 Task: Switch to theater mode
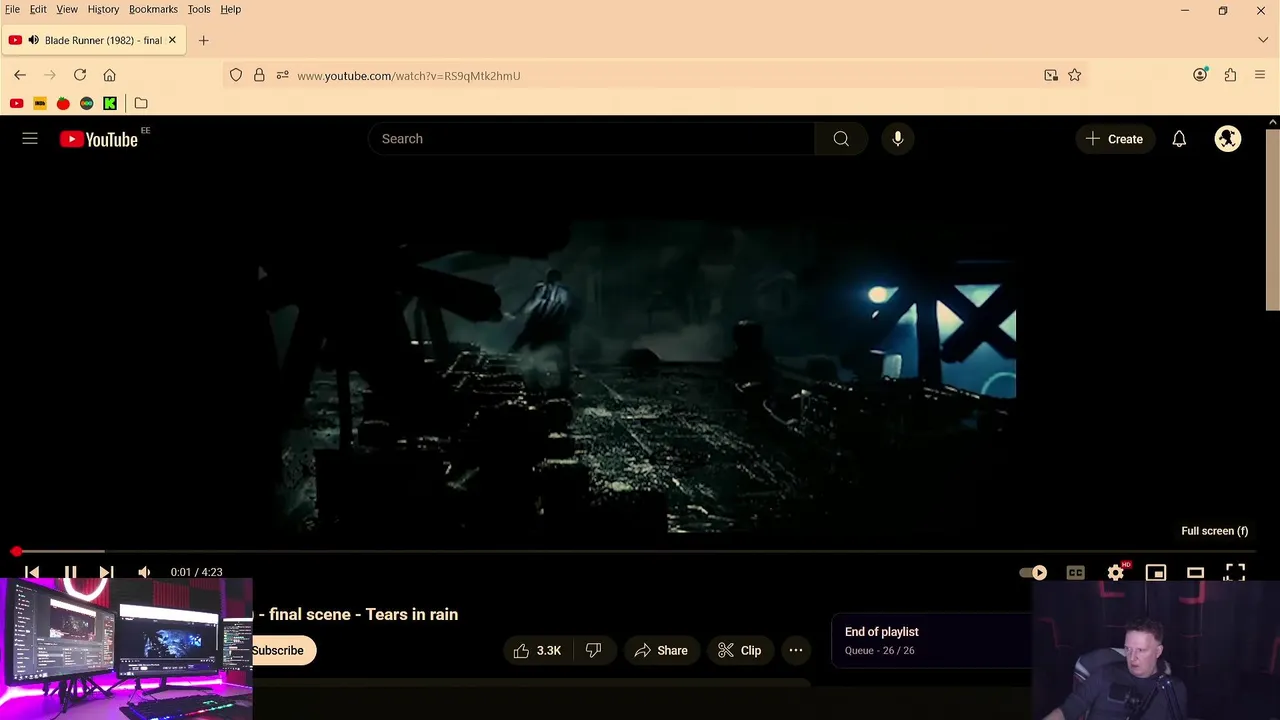(x=1195, y=572)
